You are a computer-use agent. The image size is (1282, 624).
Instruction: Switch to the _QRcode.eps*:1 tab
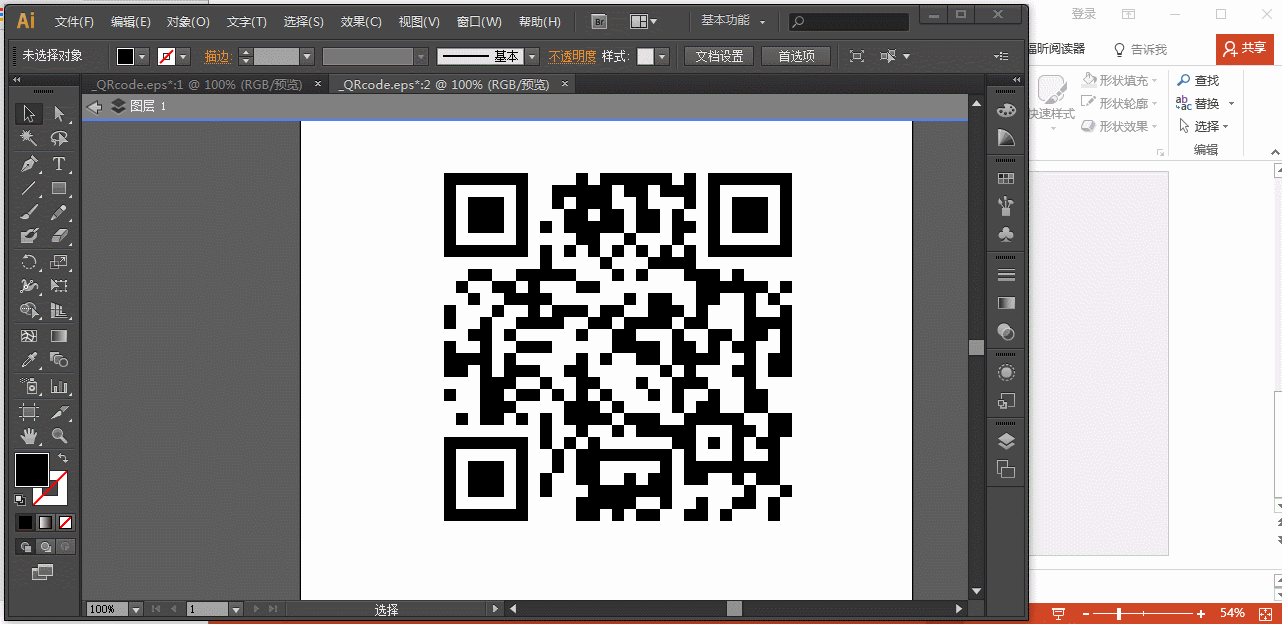tap(196, 85)
